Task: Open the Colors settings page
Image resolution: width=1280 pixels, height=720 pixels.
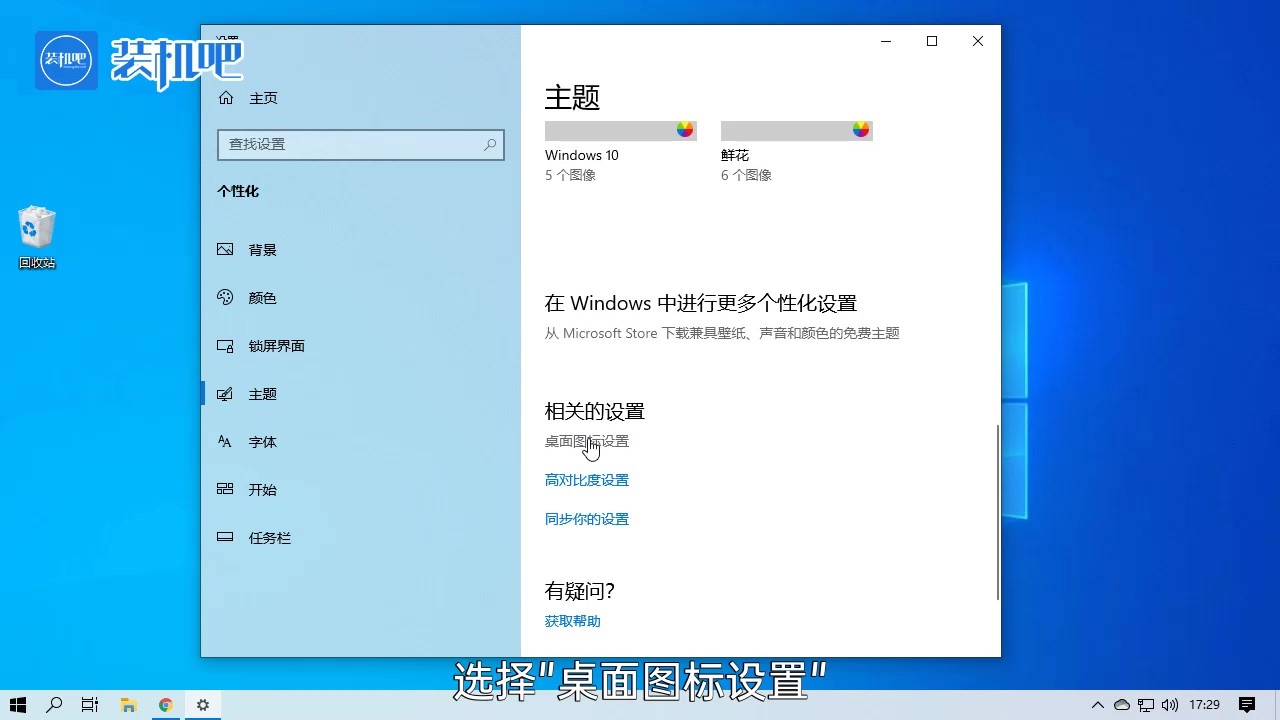Action: click(262, 298)
